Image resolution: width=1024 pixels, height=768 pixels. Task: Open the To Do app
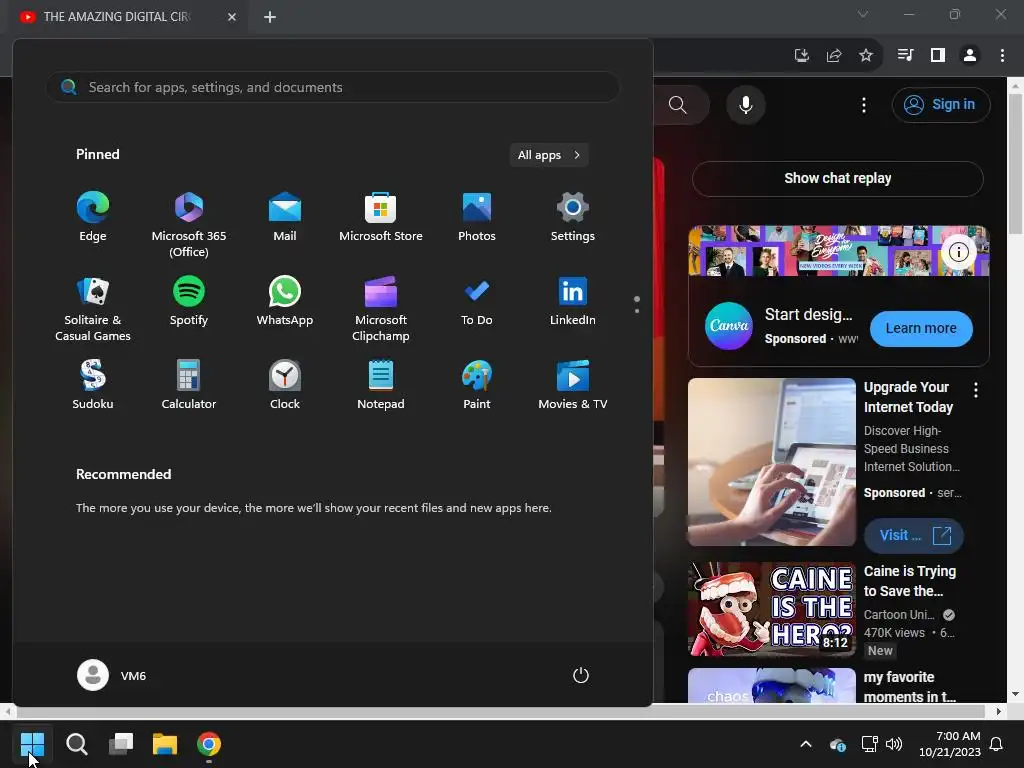477,301
